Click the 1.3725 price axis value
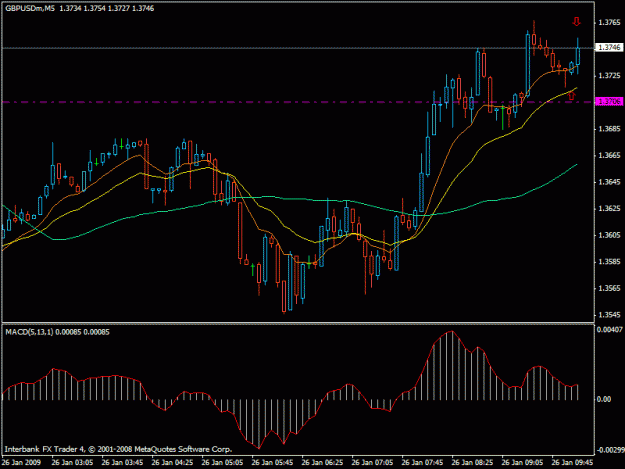Screen dimensions: 625x469 click(609, 75)
